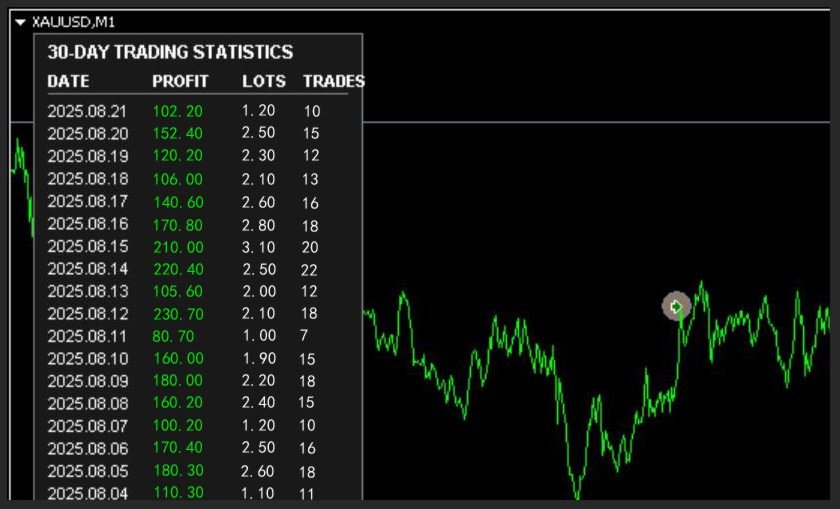Click the PROFIT column header

pyautogui.click(x=180, y=81)
